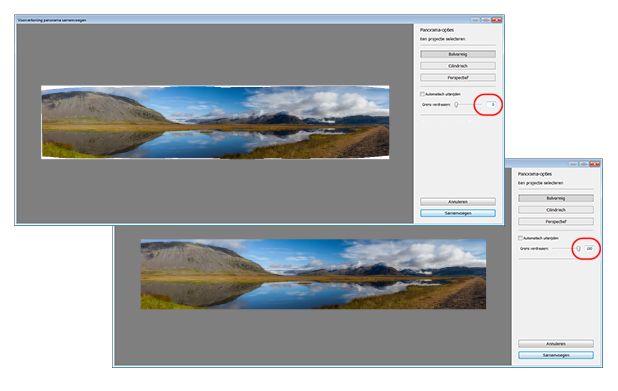Tick Automatisch uitsnijden checkbox in back dialog
Viewport: 618px width, 391px height.
(x=520, y=238)
